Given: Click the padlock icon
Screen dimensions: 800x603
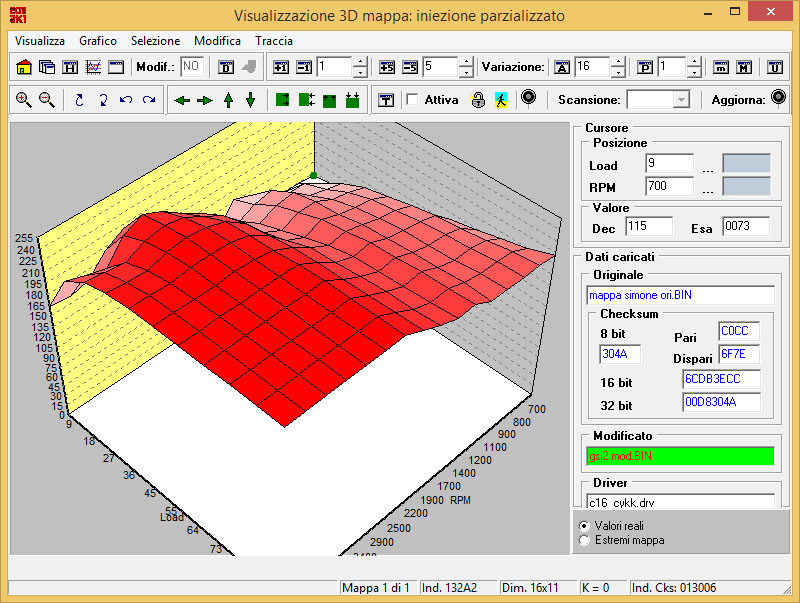Looking at the screenshot, I should (478, 100).
